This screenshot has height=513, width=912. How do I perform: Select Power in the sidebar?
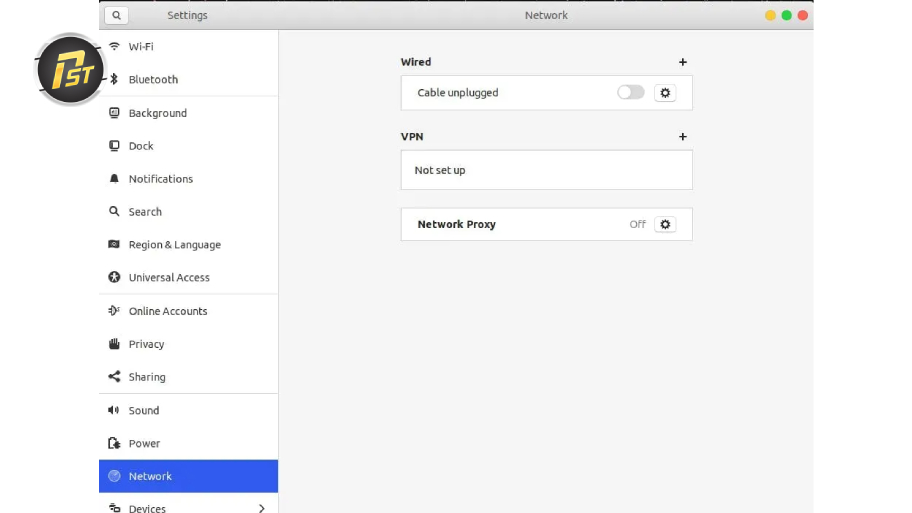tap(188, 443)
